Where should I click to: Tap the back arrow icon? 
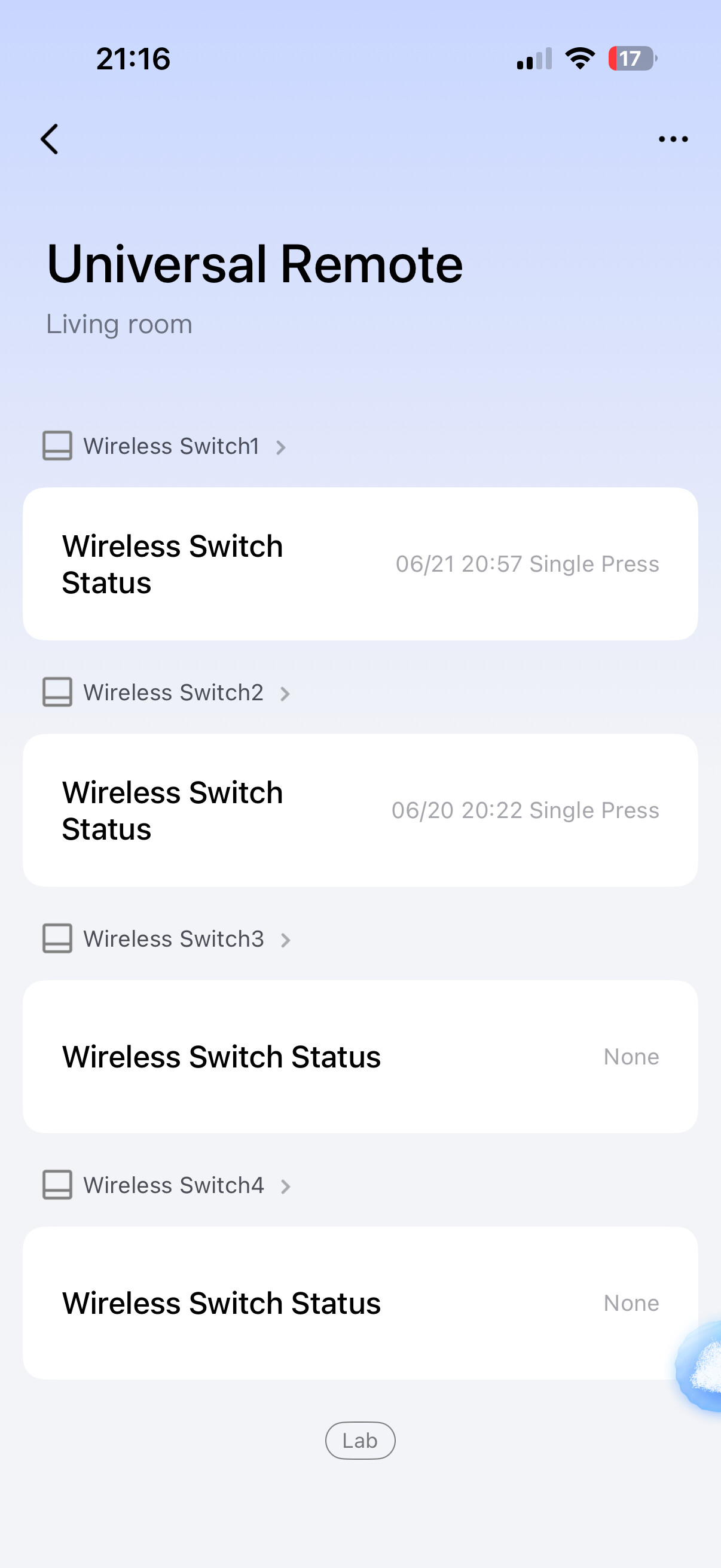click(x=49, y=139)
